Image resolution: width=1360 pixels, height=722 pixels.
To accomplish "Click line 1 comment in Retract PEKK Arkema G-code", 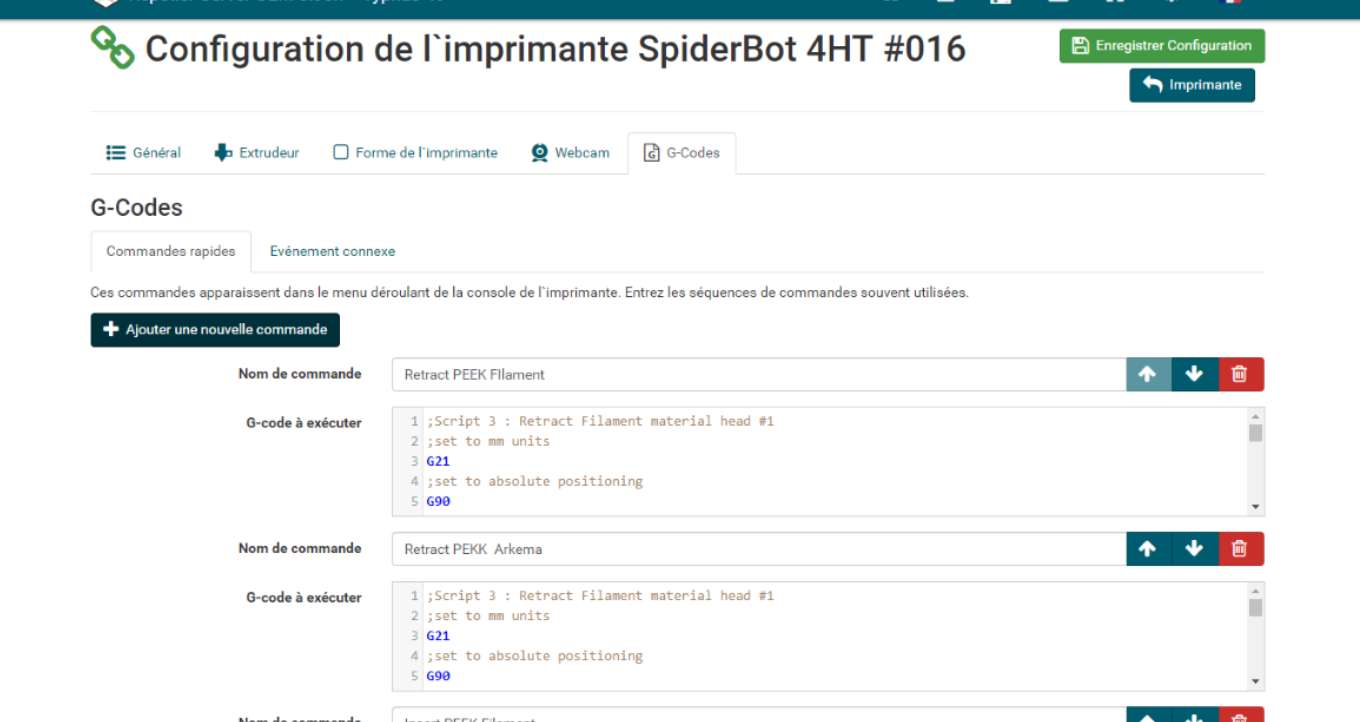I will click(600, 596).
